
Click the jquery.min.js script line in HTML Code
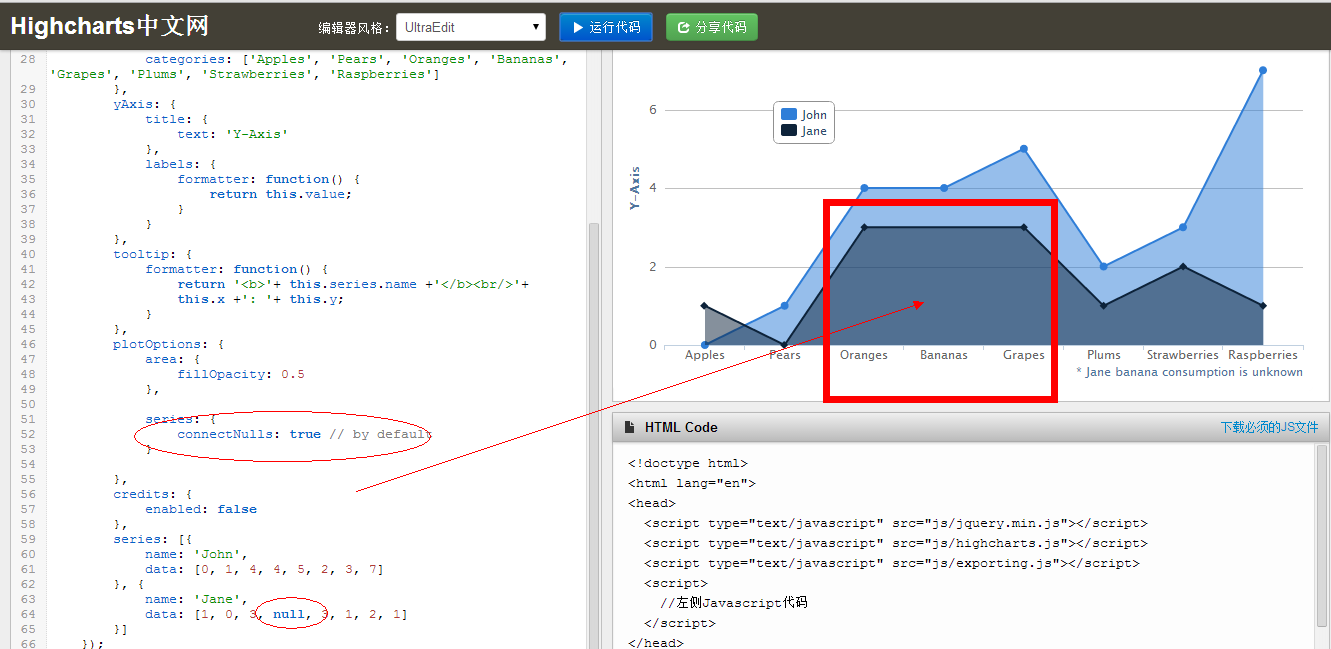[896, 523]
